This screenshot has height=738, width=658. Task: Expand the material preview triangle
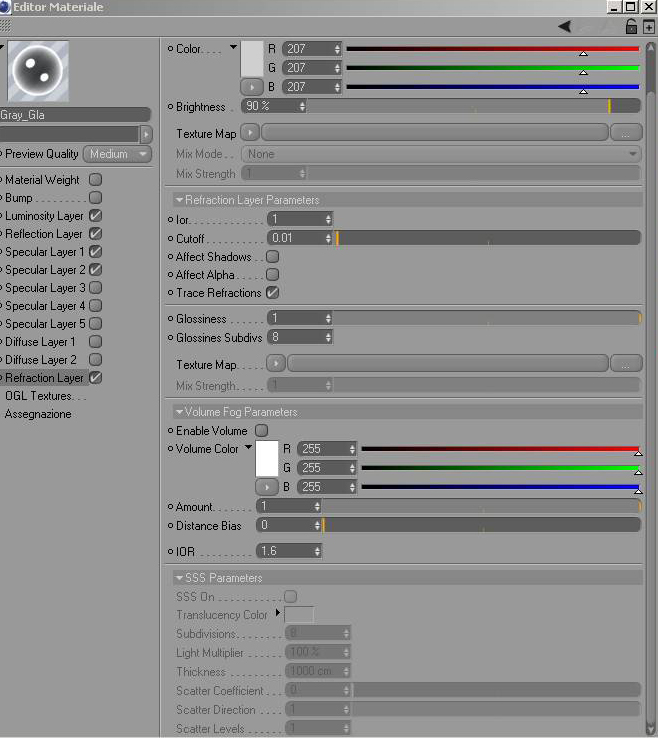coord(2,46)
